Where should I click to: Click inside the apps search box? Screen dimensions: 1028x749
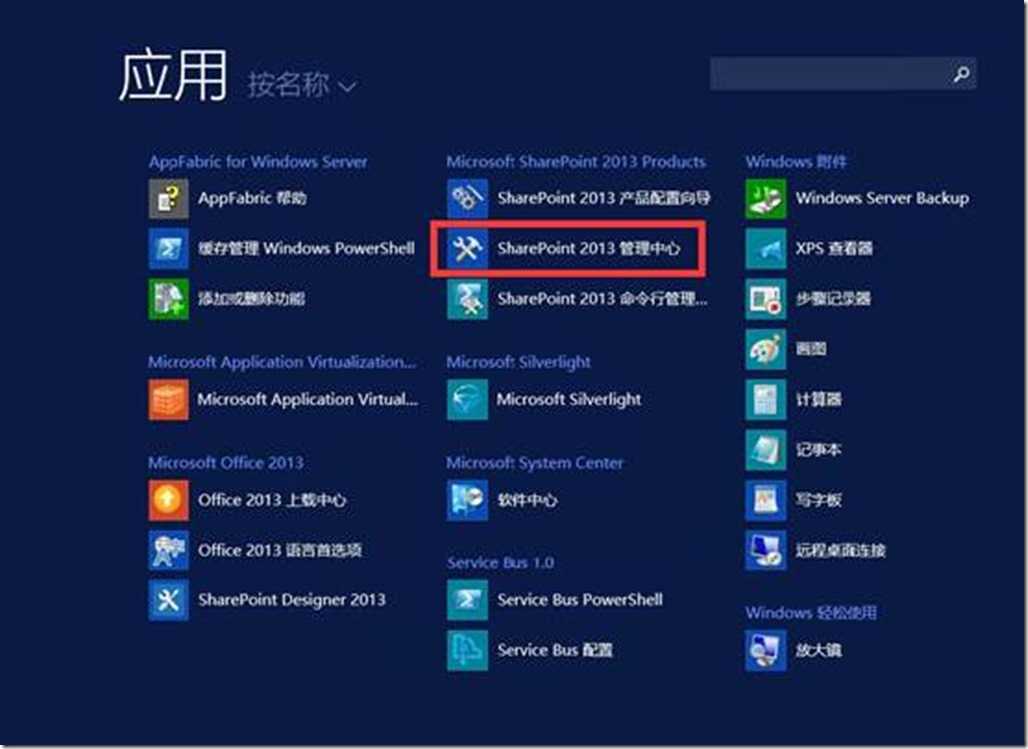pyautogui.click(x=842, y=73)
